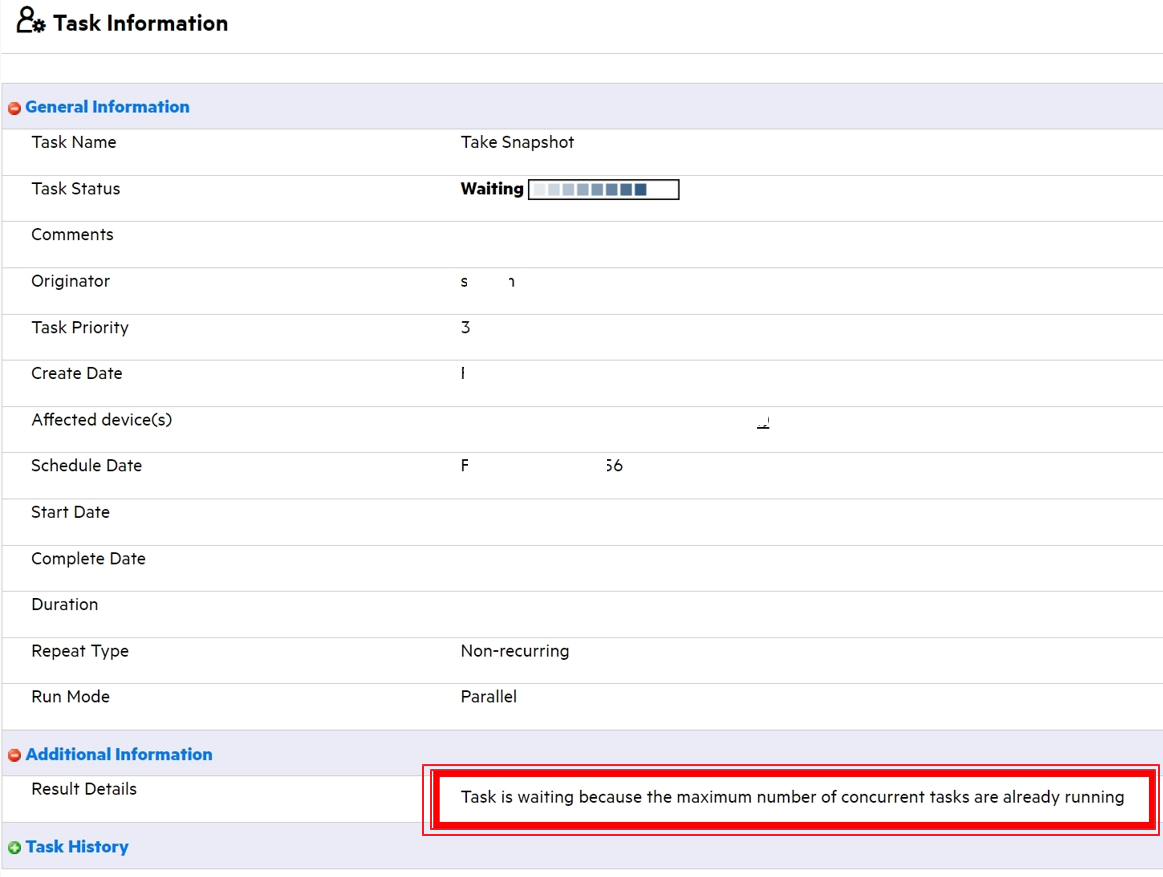
Task: Click the Parallel run mode value
Action: [x=488, y=697]
